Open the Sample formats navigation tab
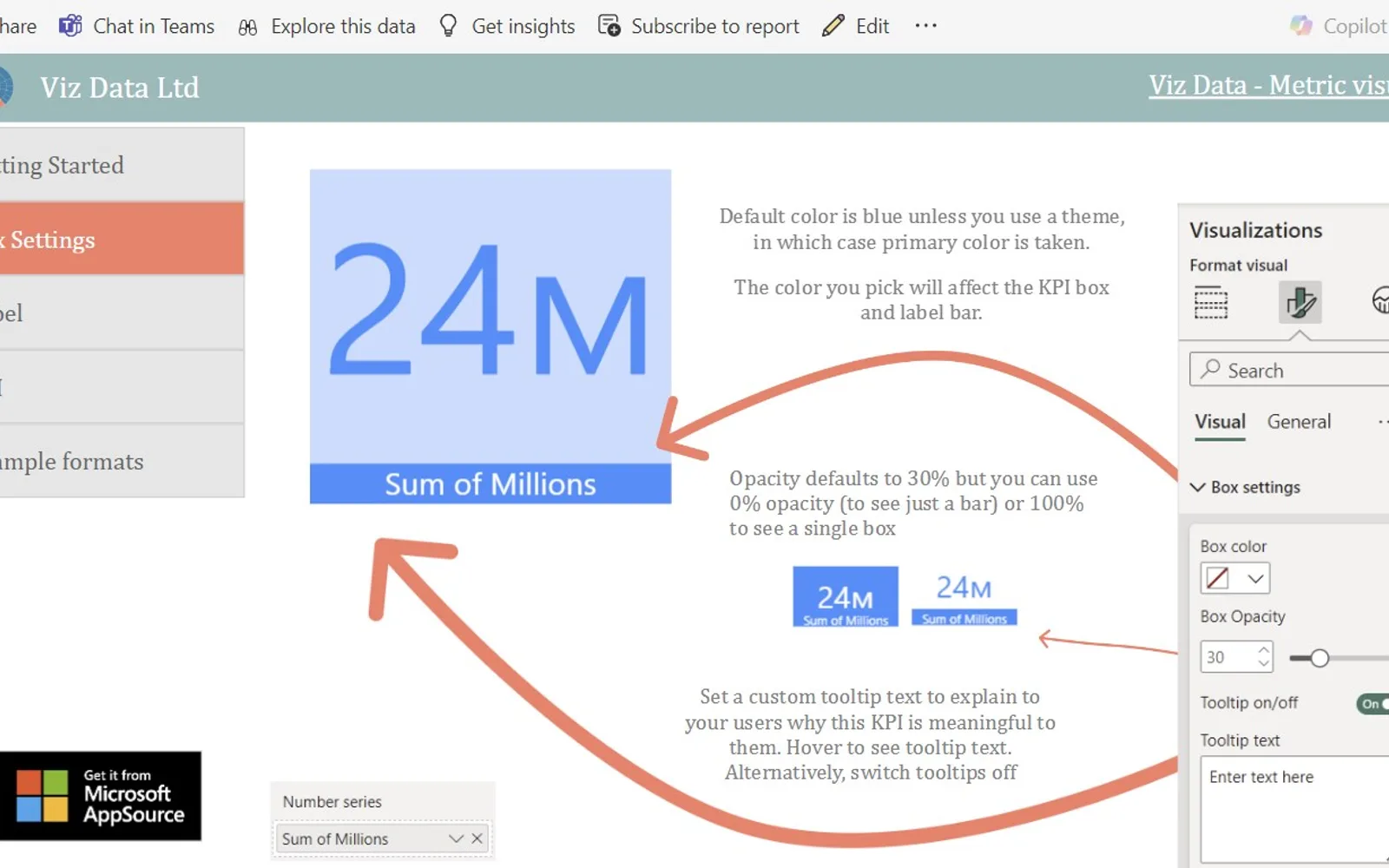1389x868 pixels. [x=122, y=461]
